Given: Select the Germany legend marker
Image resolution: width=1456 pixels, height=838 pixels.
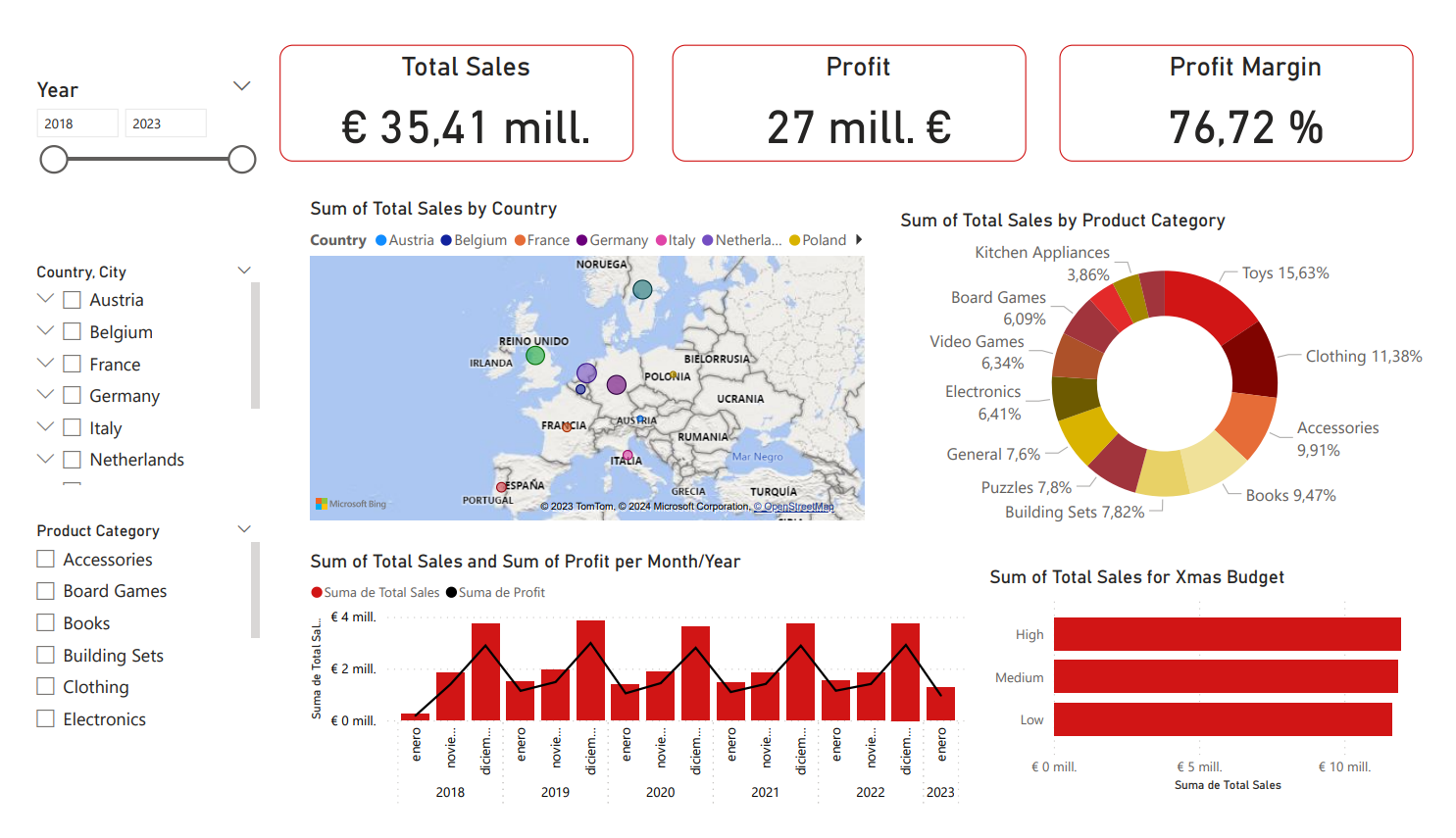Looking at the screenshot, I should (581, 240).
